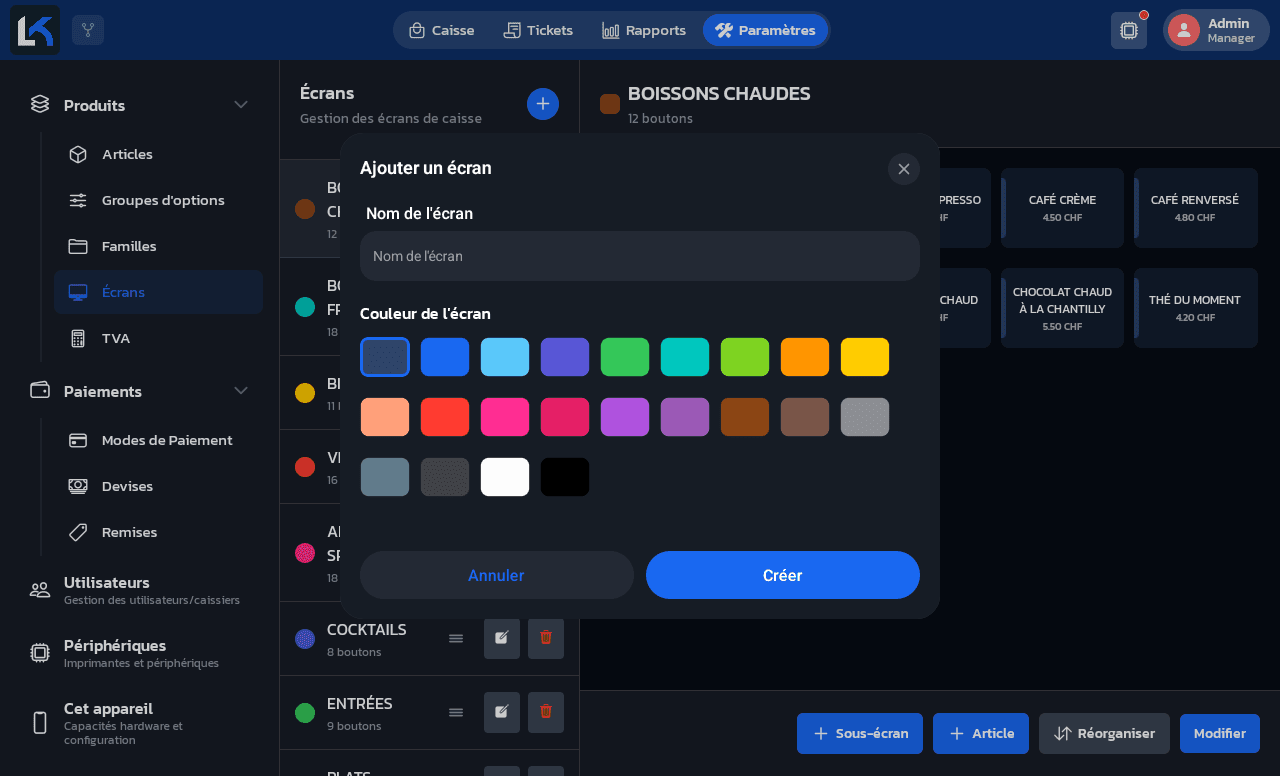1280x776 pixels.
Task: Grab the reorder handle for ENTRÉES
Action: pyautogui.click(x=456, y=712)
